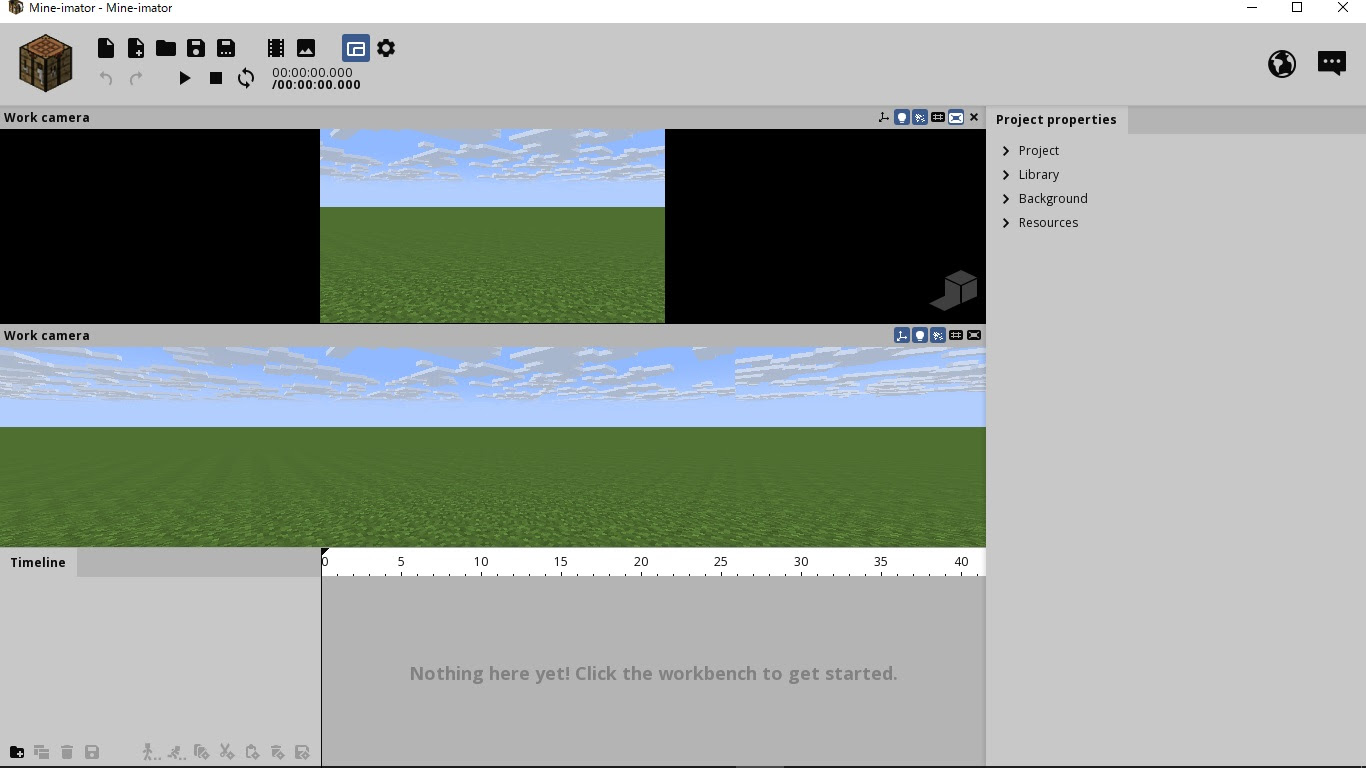Toggle grid overlay in top Work camera view
Image resolution: width=1366 pixels, height=768 pixels.
[938, 117]
